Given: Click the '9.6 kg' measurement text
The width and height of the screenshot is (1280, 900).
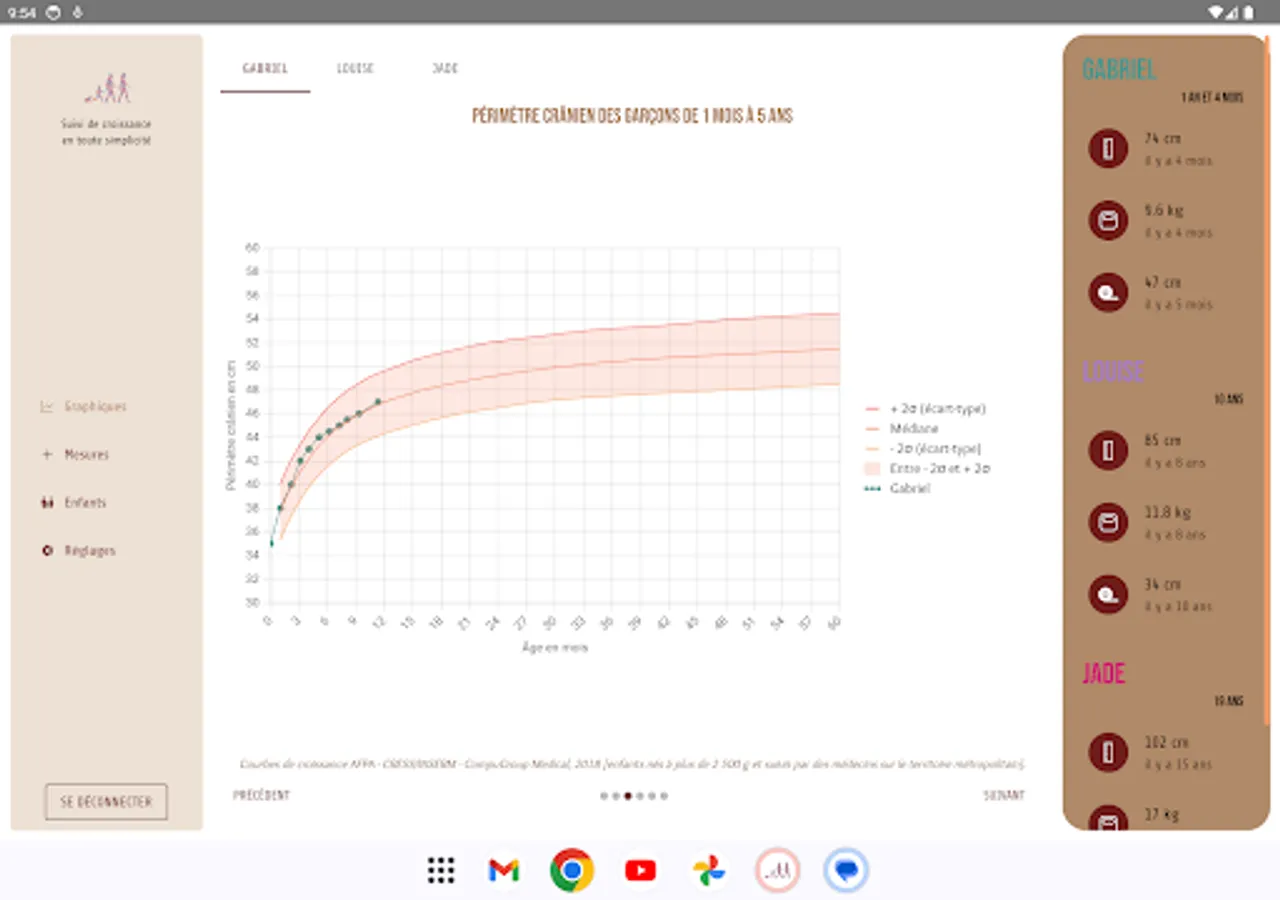Looking at the screenshot, I should click(1164, 211).
